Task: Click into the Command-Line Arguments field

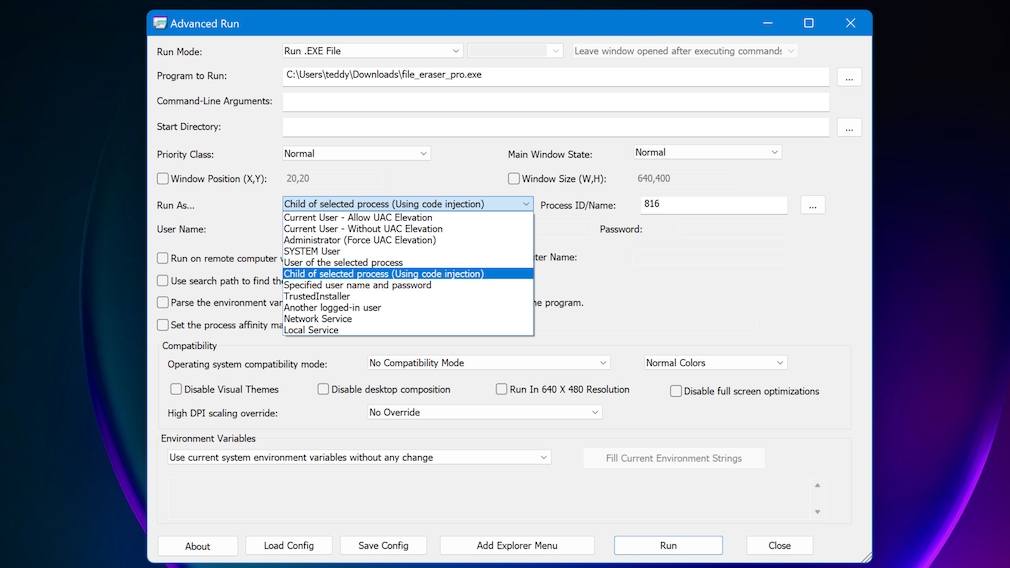Action: (x=555, y=102)
